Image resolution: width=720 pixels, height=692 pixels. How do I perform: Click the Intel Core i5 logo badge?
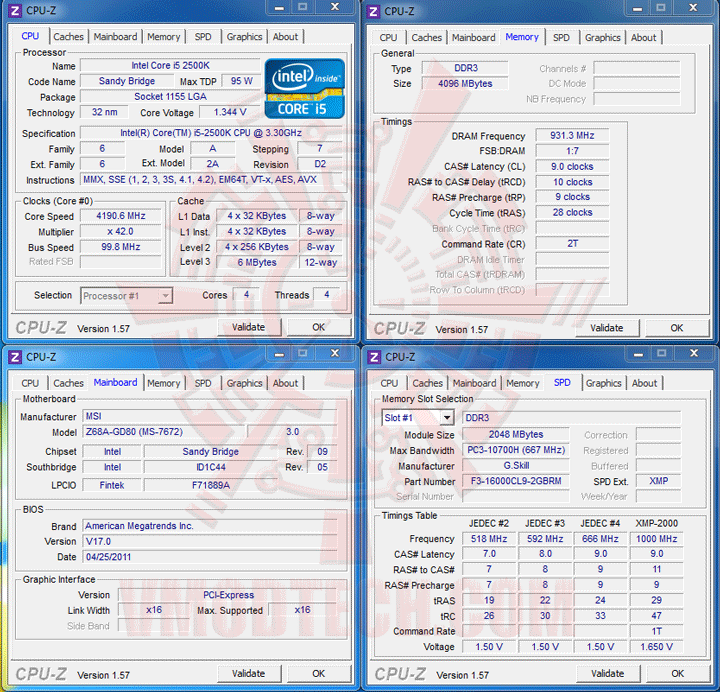pos(304,88)
